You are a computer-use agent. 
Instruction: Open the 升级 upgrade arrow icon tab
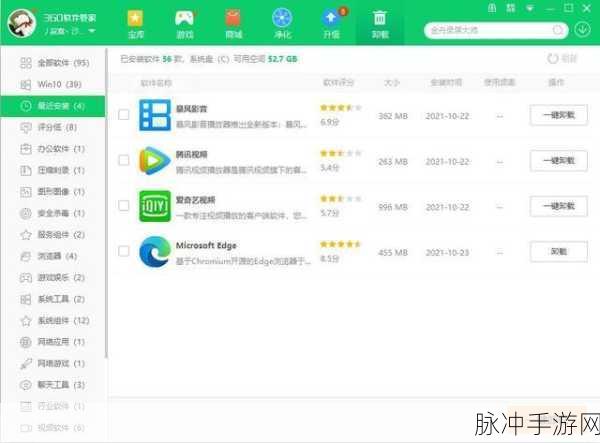[331, 24]
